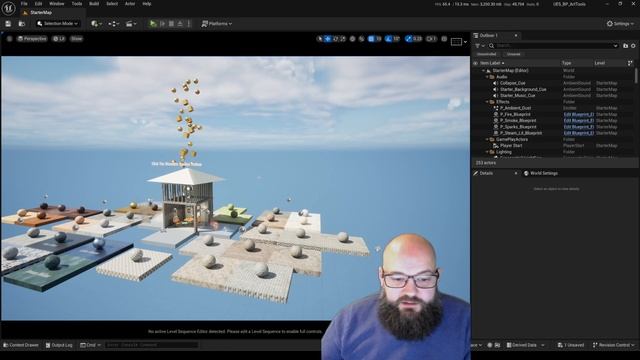Open the Content Drawer

click(21, 345)
